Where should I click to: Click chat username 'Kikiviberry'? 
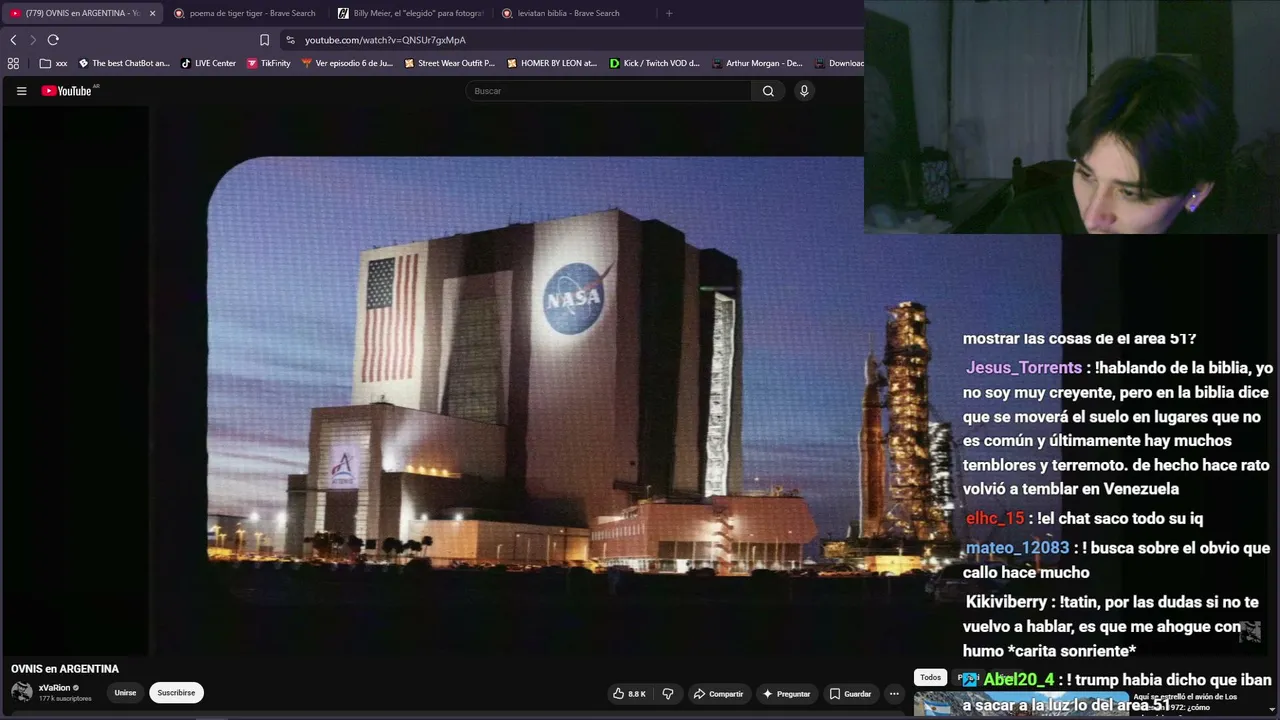pyautogui.click(x=1006, y=602)
